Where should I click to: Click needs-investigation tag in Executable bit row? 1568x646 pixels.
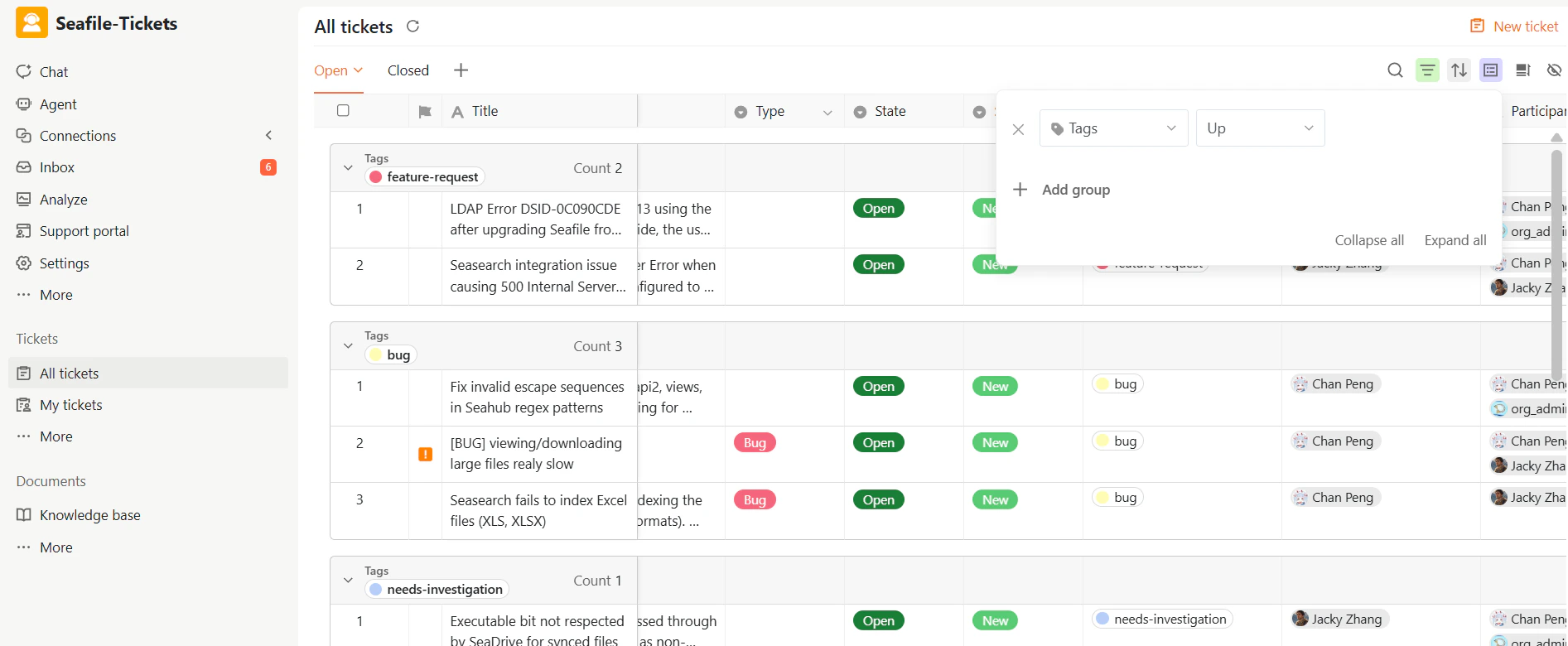point(1162,619)
